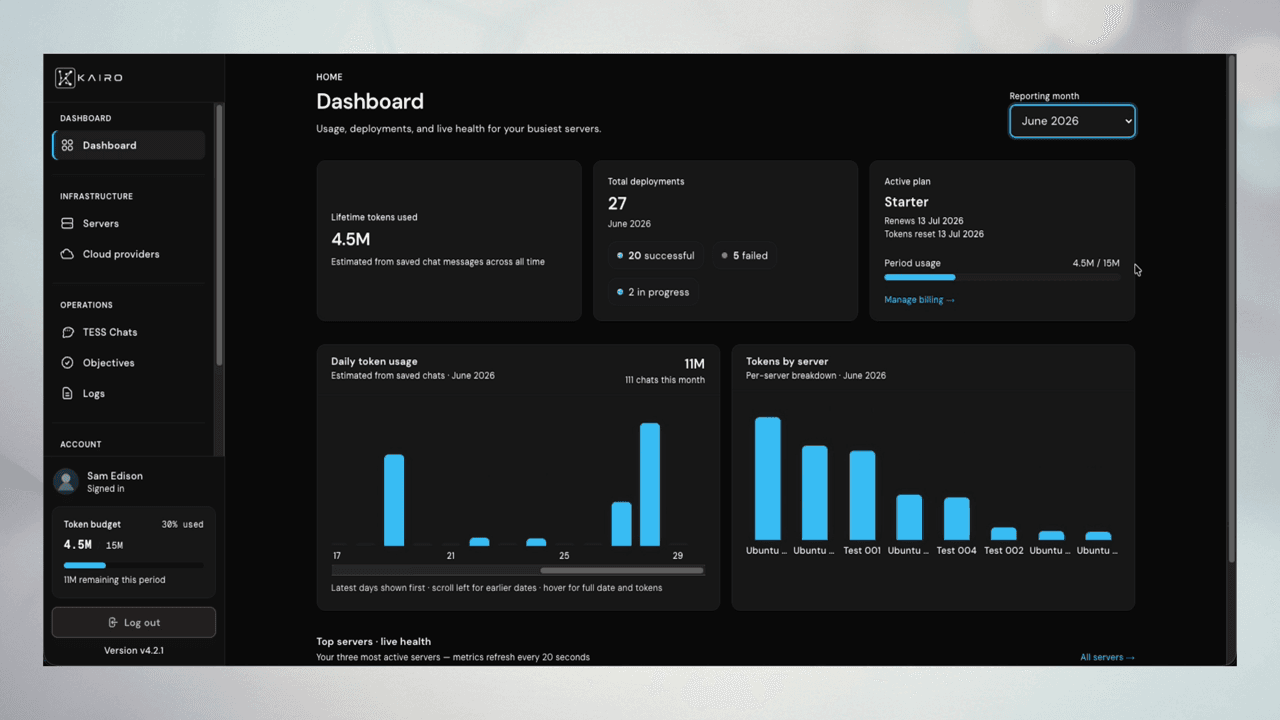Click the 5 failed deployments chip

744,256
